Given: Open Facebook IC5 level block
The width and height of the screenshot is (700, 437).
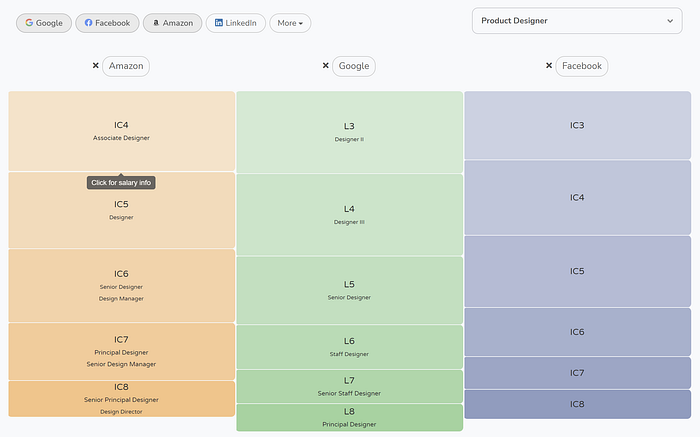Looking at the screenshot, I should coord(578,271).
